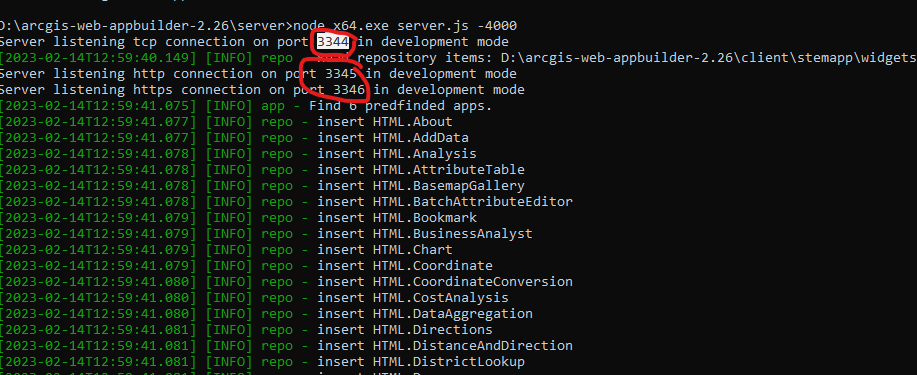917x375 pixels.
Task: Click the repository path 'D:\arcgis-web-appbuilder-2.26\client\stemapp\widgets'
Action: (709, 58)
